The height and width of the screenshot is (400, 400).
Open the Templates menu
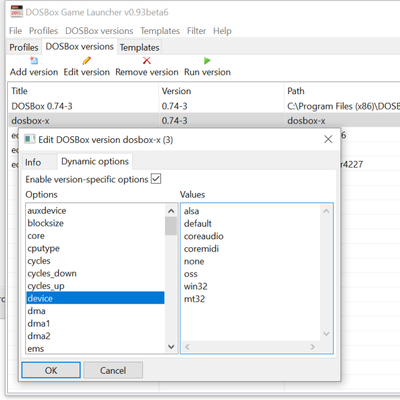point(160,31)
